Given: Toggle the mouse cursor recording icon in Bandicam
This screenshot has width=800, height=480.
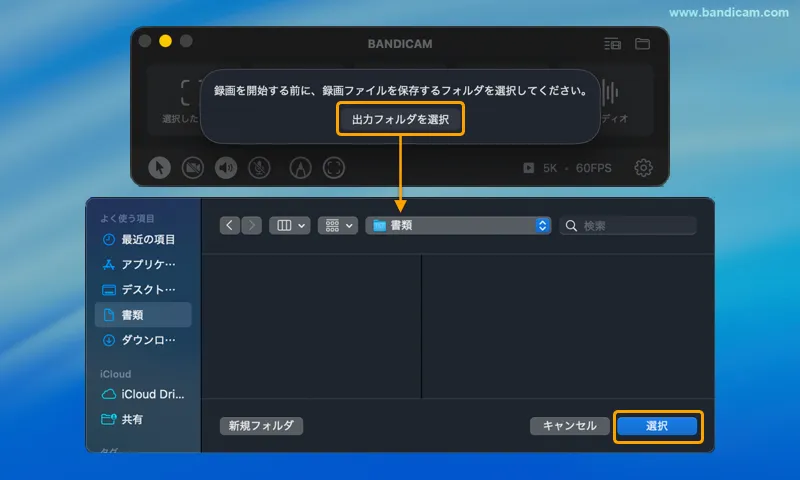Looking at the screenshot, I should pyautogui.click(x=159, y=168).
